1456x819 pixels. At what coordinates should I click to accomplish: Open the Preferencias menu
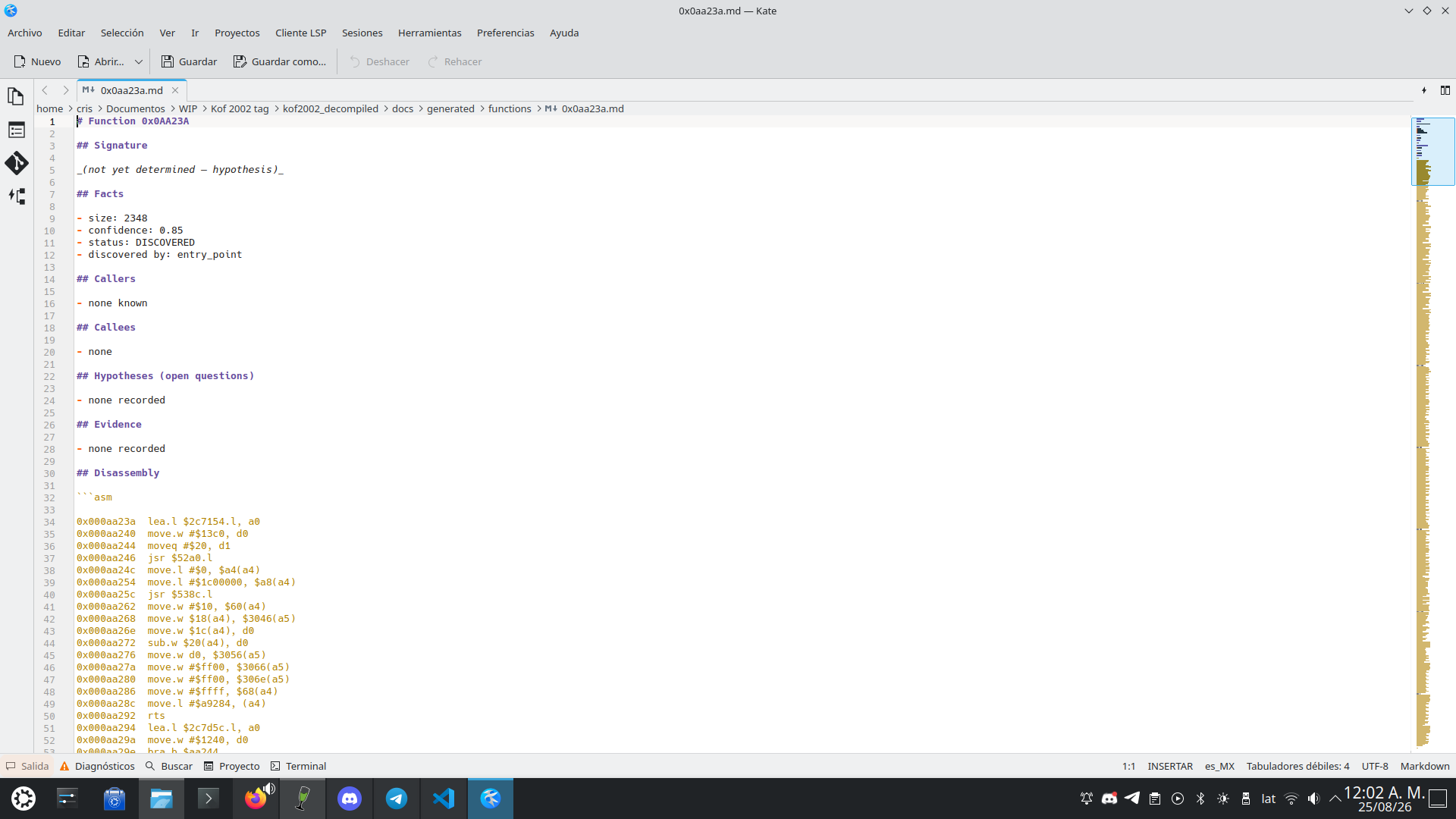tap(506, 33)
